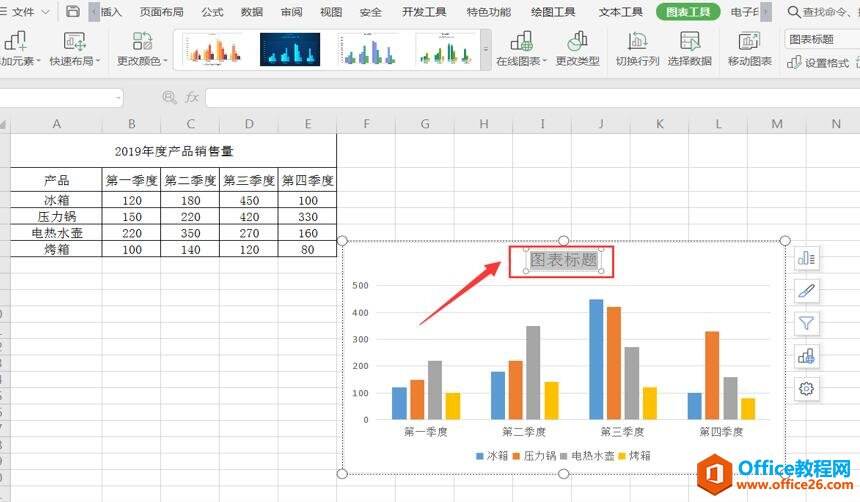Open the Page Layout (页面布局) tab
860x502 pixels.
[161, 12]
